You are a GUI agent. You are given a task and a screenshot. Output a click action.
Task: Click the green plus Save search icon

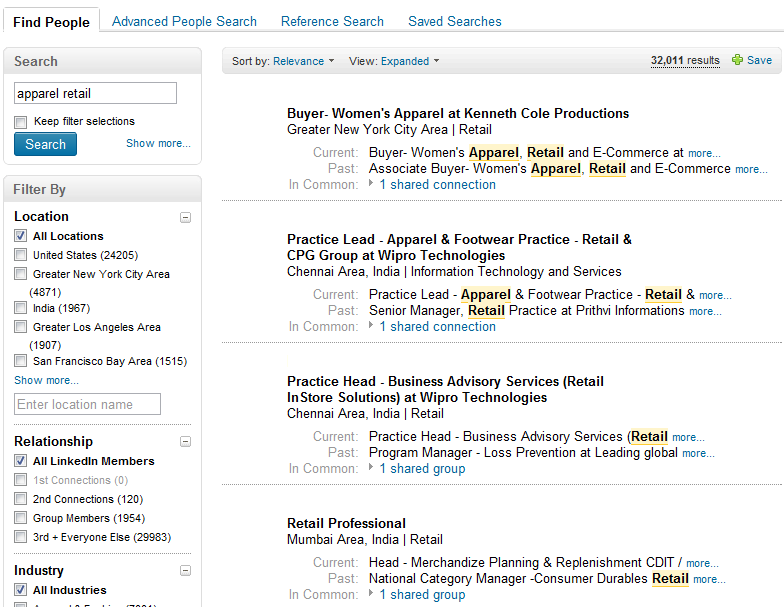(738, 60)
